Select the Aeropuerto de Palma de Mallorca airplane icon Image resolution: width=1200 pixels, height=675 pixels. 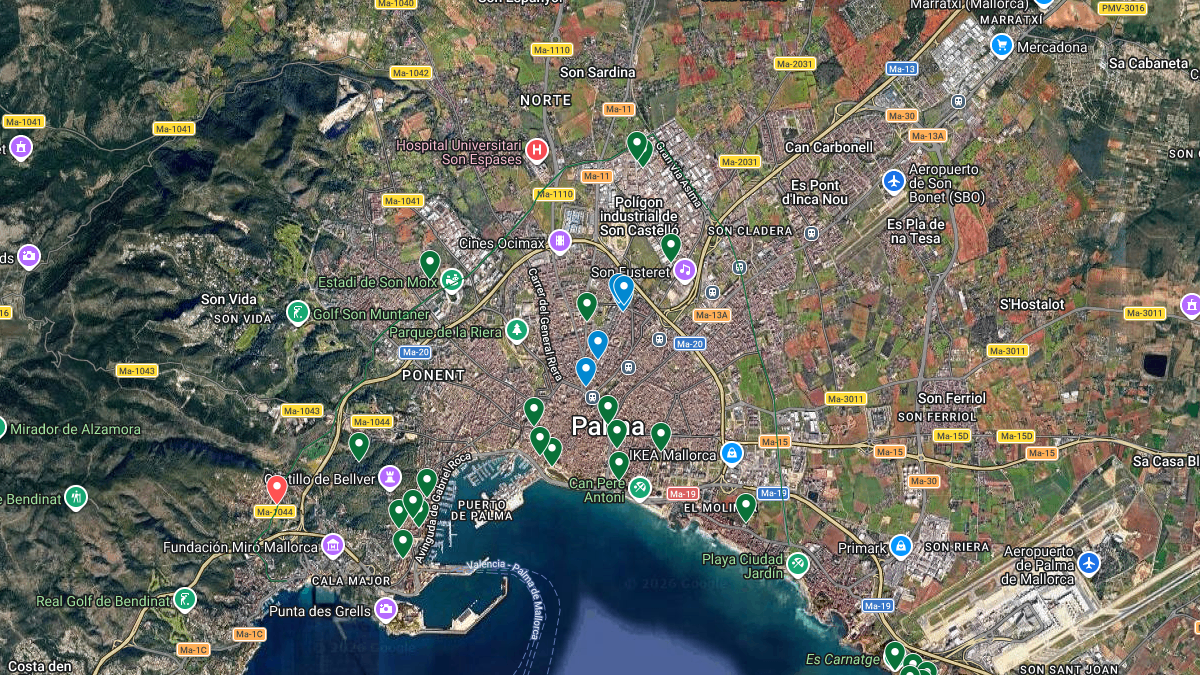click(x=1089, y=563)
